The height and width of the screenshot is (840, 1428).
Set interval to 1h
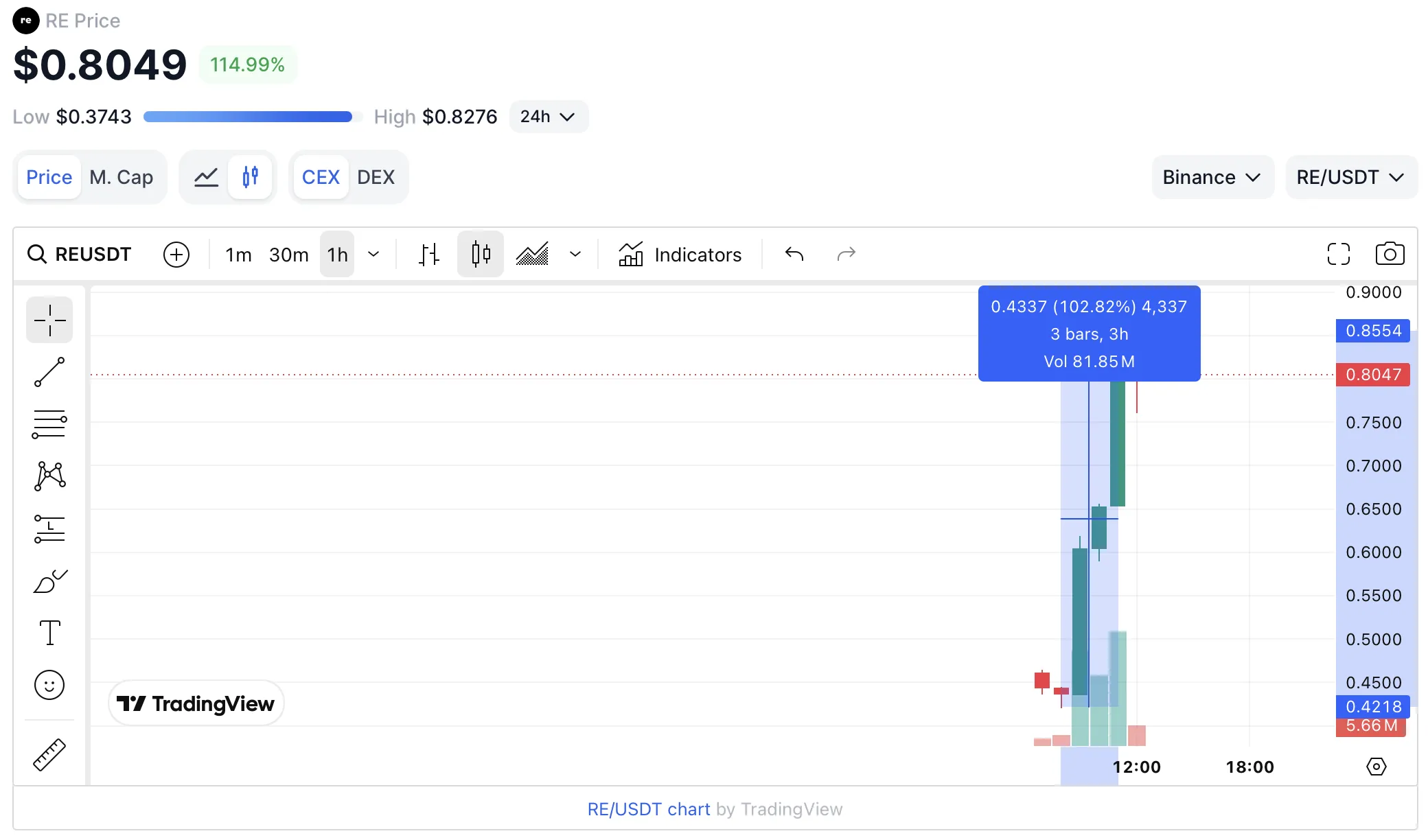coord(337,255)
